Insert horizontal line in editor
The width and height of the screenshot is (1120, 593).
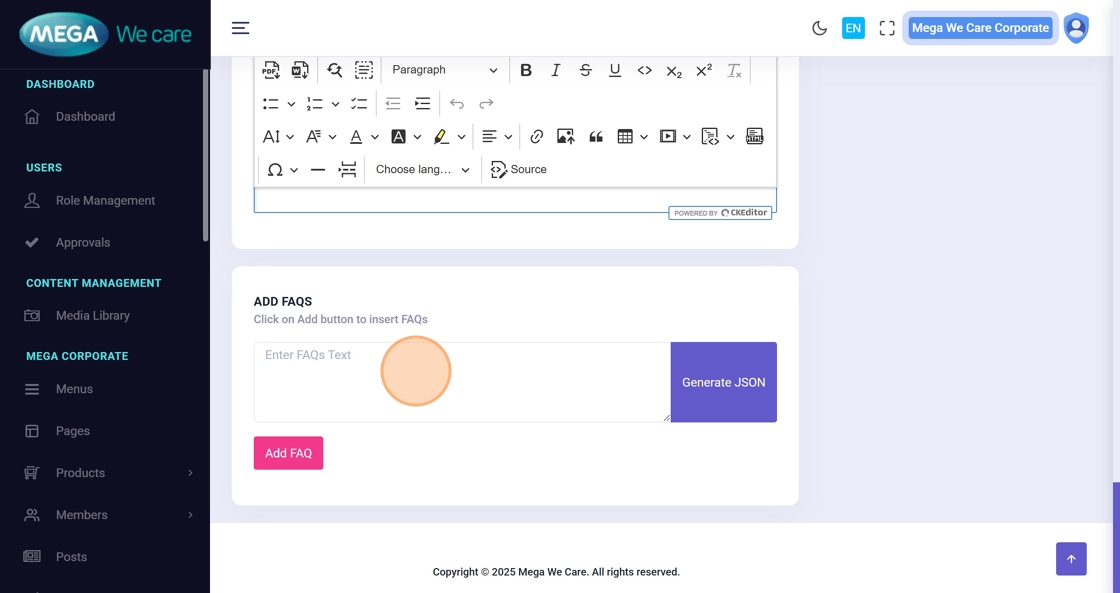318,170
